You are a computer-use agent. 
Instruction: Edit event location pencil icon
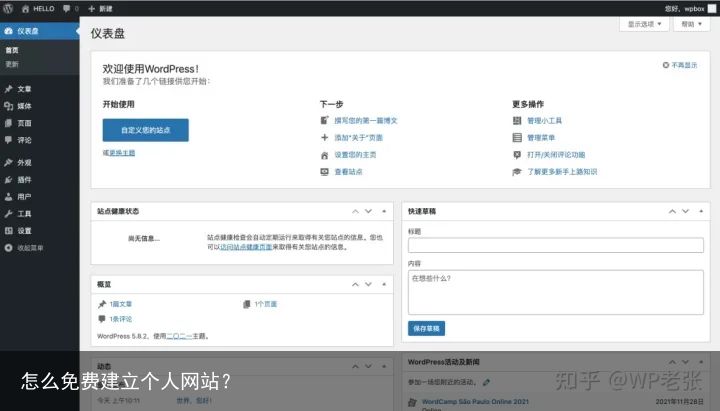pyautogui.click(x=486, y=382)
